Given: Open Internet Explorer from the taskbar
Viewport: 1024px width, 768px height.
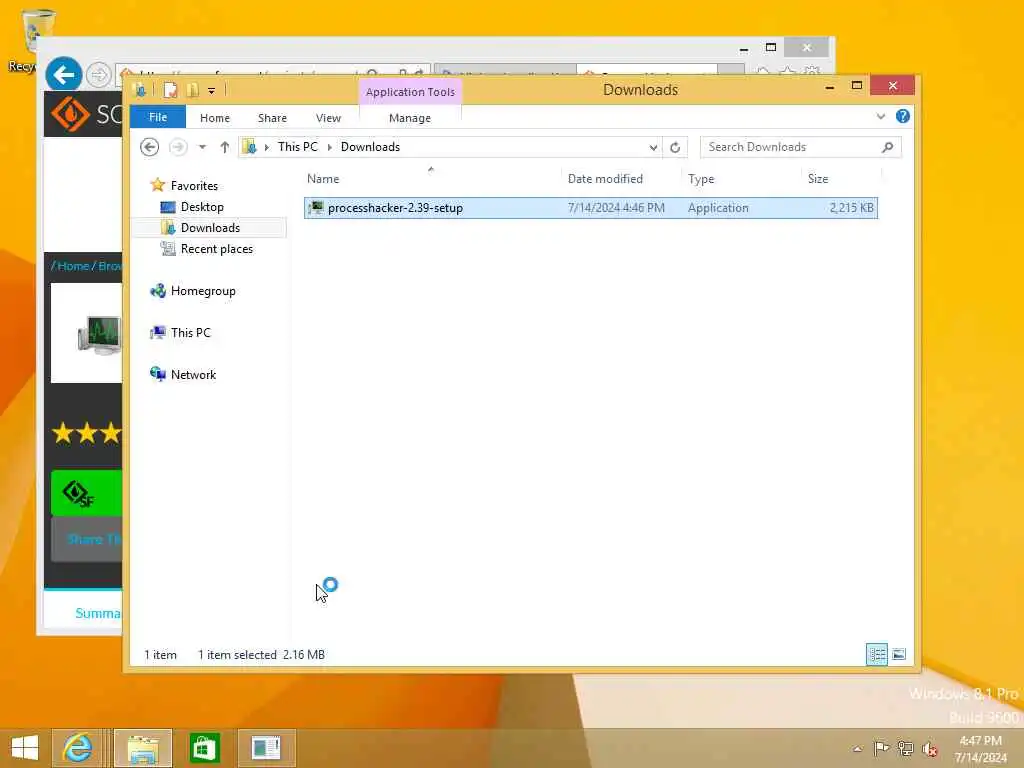Looking at the screenshot, I should pyautogui.click(x=77, y=748).
